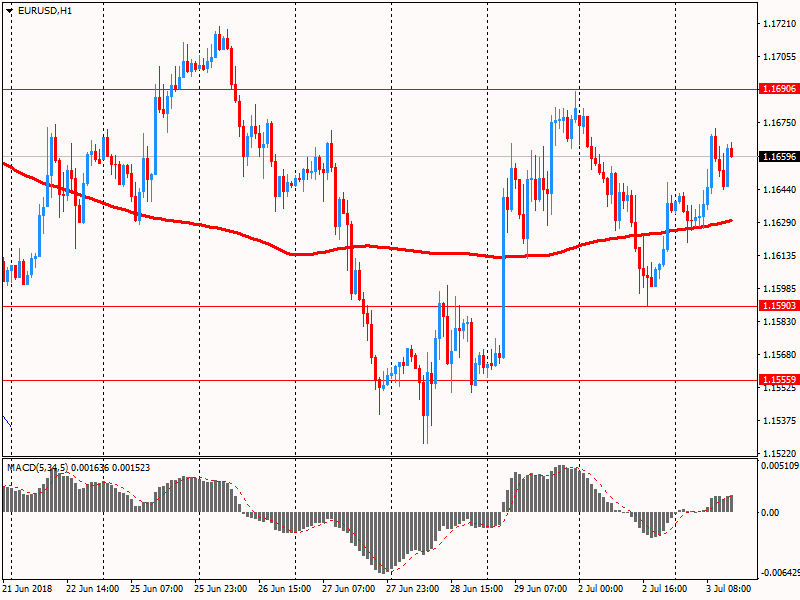Viewport: 800px width, 600px height.
Task: Select the horizontal resistance line at 1.16906
Action: tap(380, 89)
